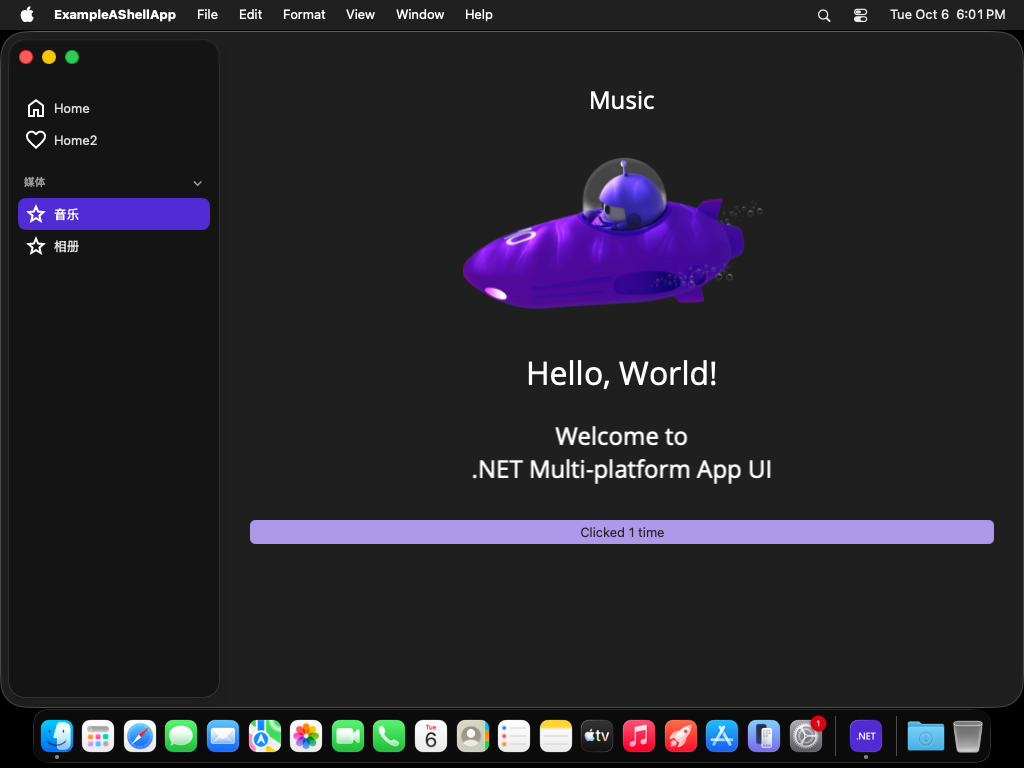Open Control Center in menu bar

point(861,15)
